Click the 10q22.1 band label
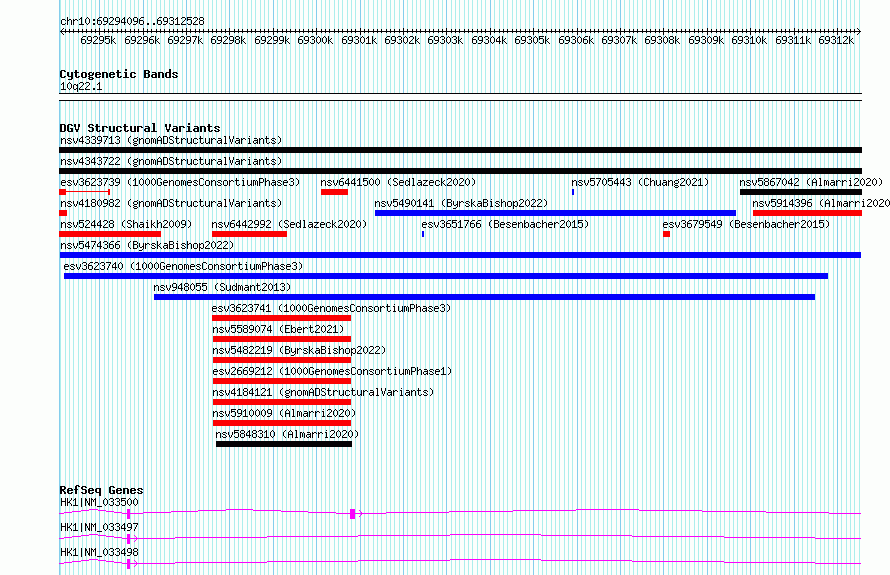This screenshot has height=575, width=890. [x=81, y=87]
